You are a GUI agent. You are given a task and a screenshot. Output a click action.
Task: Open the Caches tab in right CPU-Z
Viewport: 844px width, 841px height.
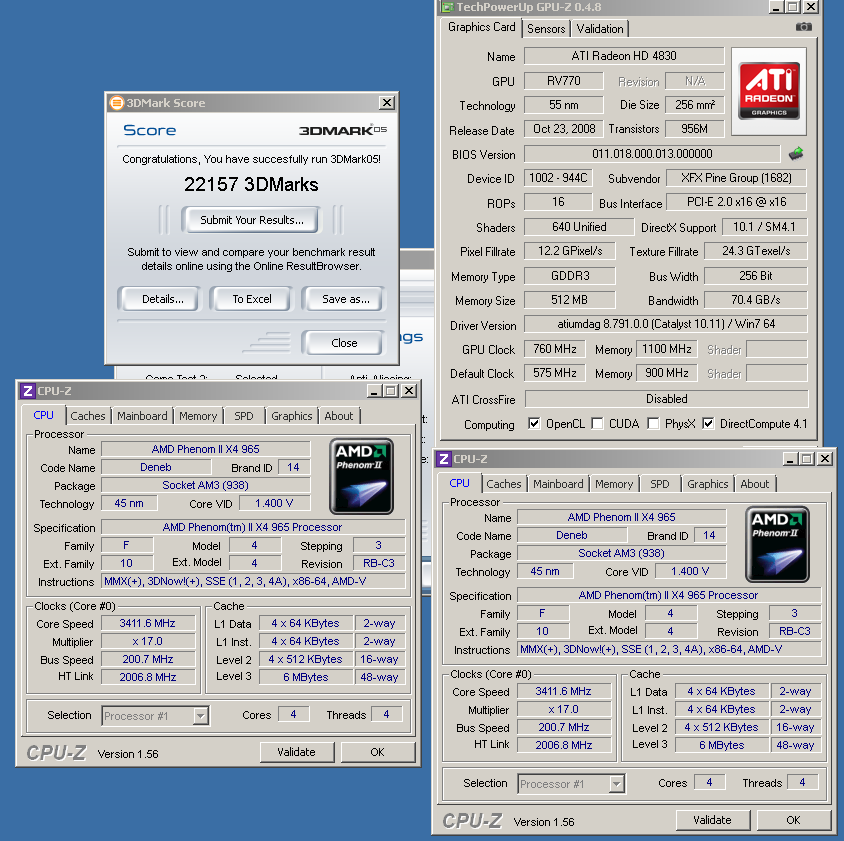(504, 484)
